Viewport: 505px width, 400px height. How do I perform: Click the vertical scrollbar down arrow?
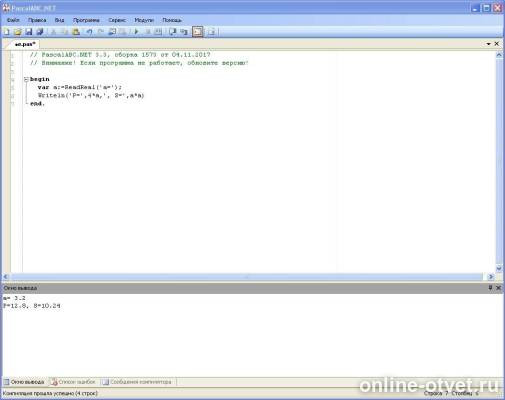[499, 268]
